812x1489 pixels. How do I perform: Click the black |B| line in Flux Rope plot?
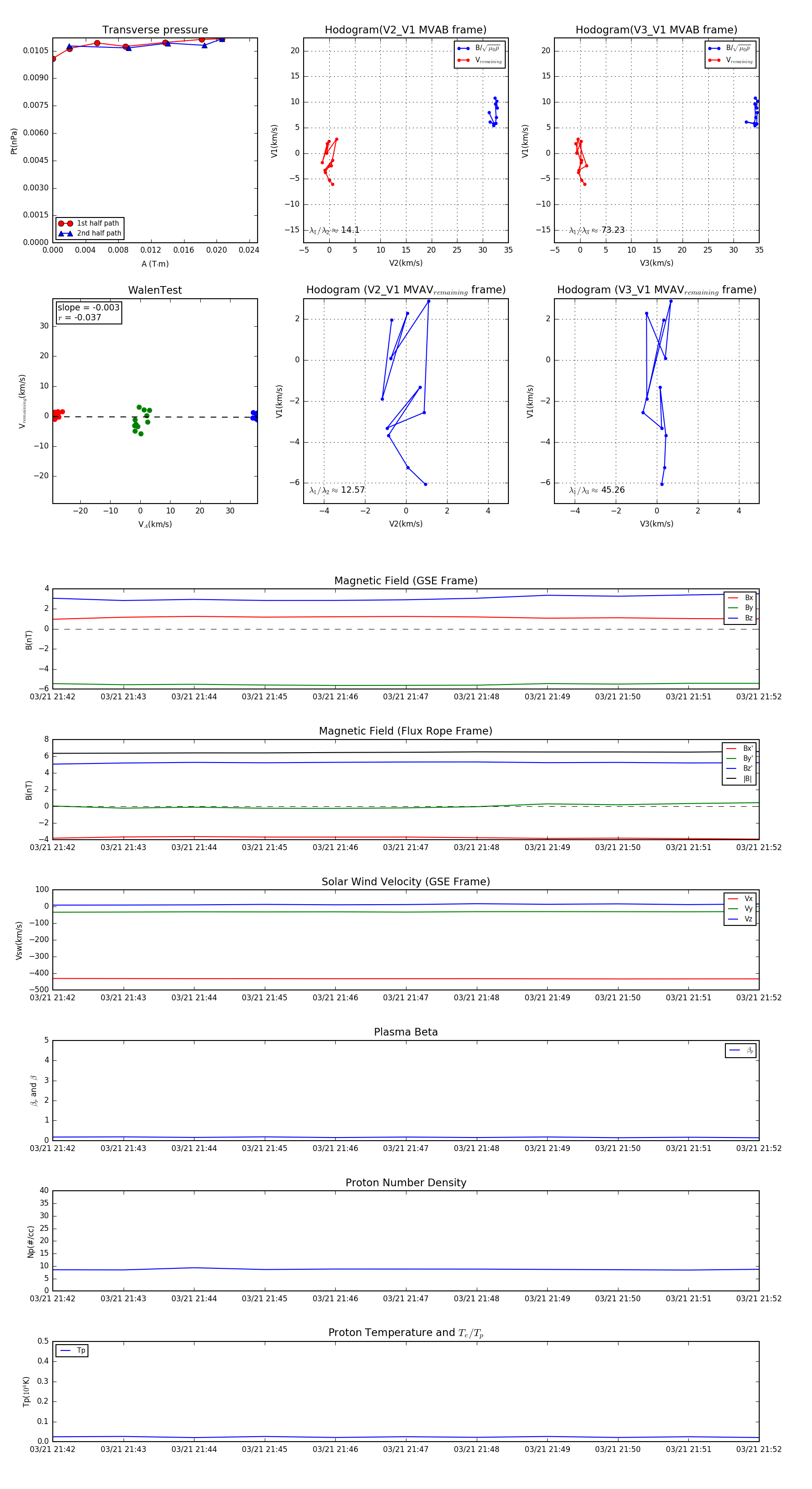[406, 753]
